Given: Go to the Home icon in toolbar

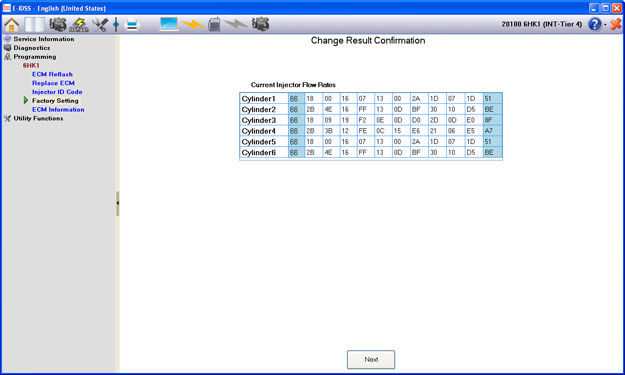Looking at the screenshot, I should point(12,25).
